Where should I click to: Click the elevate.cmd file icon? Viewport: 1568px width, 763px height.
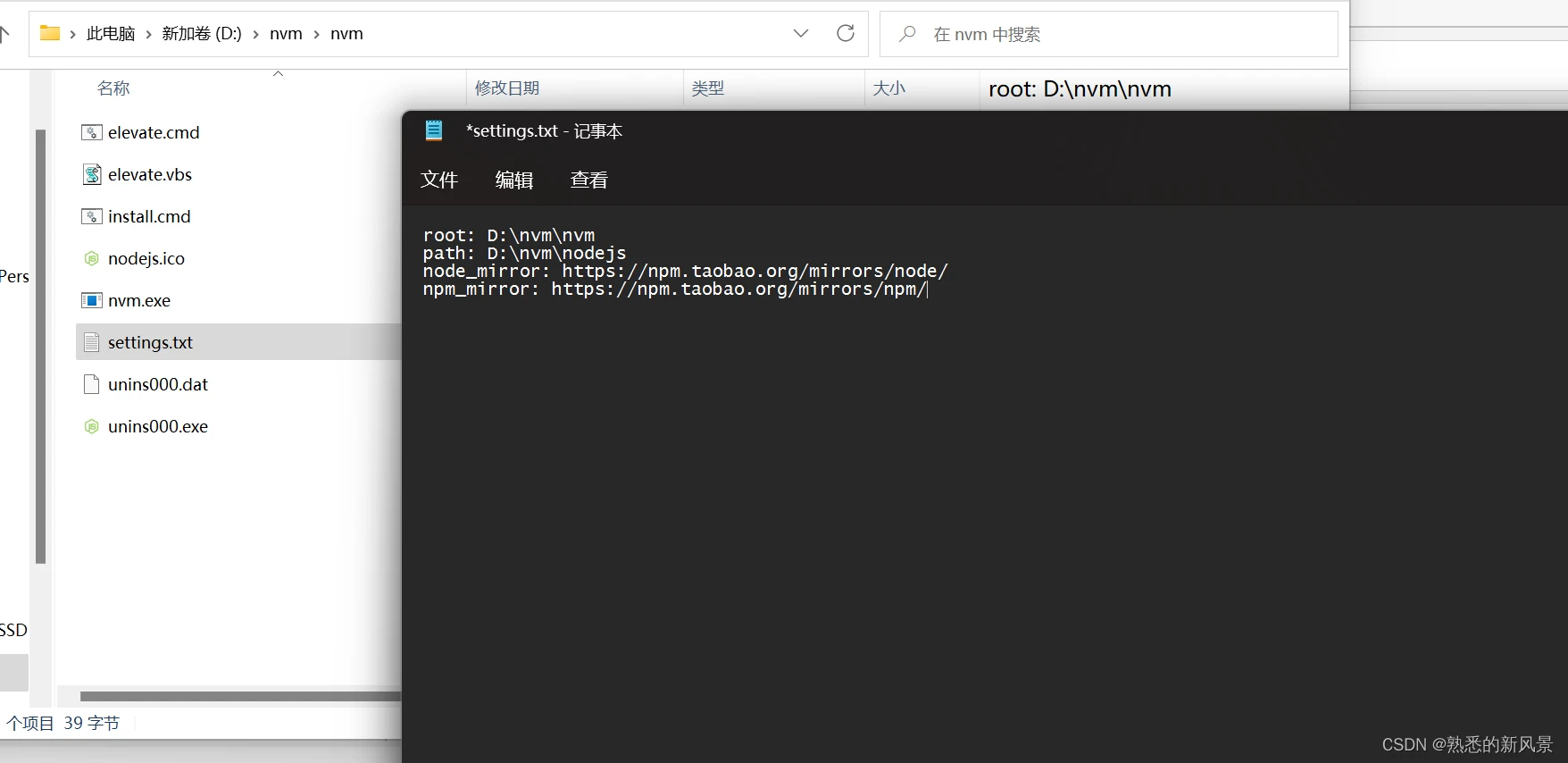[91, 133]
